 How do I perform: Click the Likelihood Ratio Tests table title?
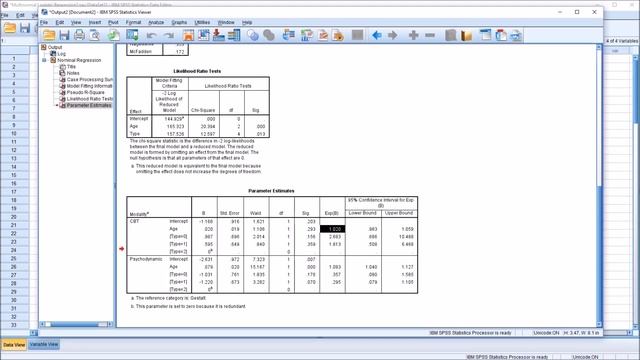pyautogui.click(x=197, y=71)
